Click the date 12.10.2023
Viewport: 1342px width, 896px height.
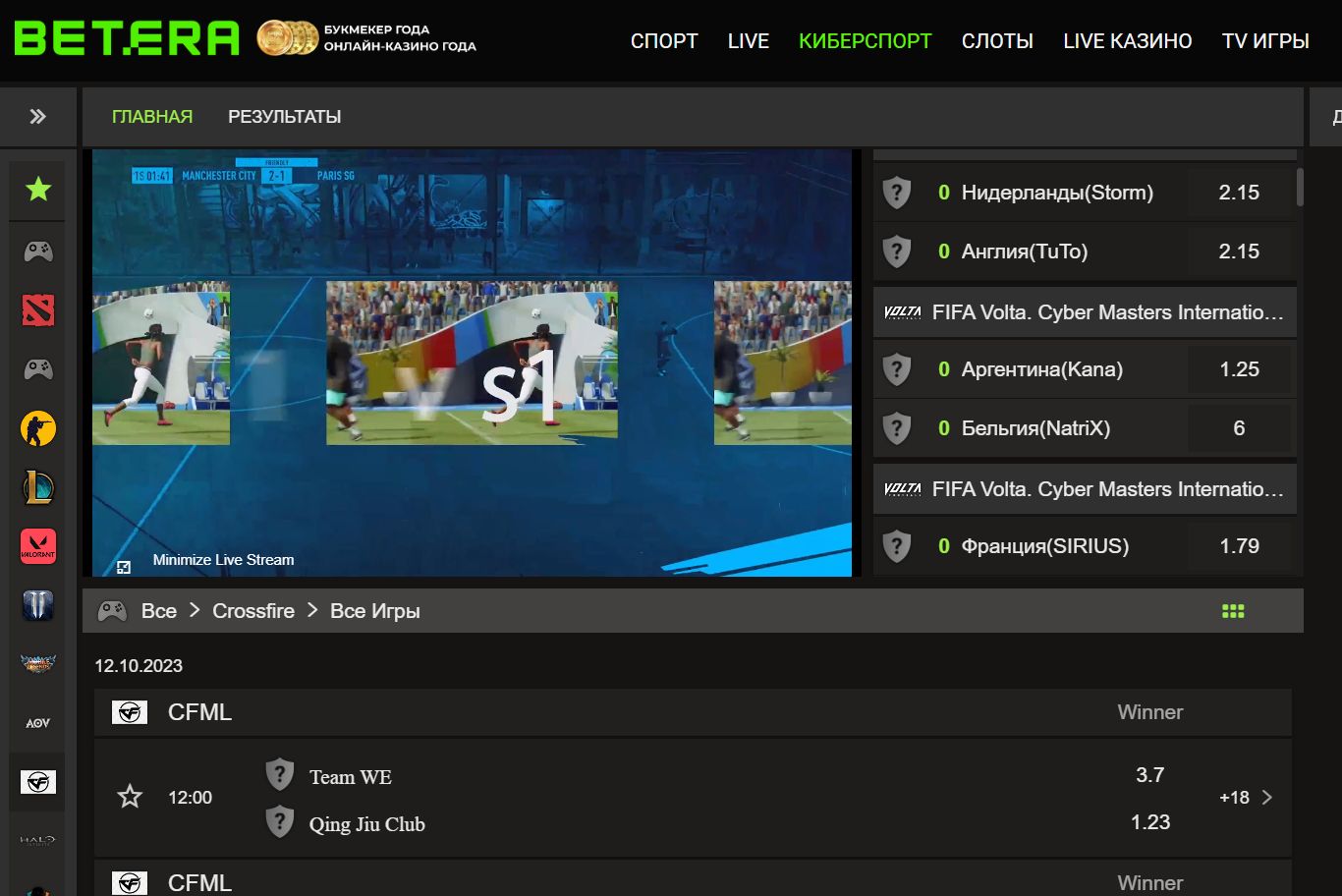tap(139, 666)
